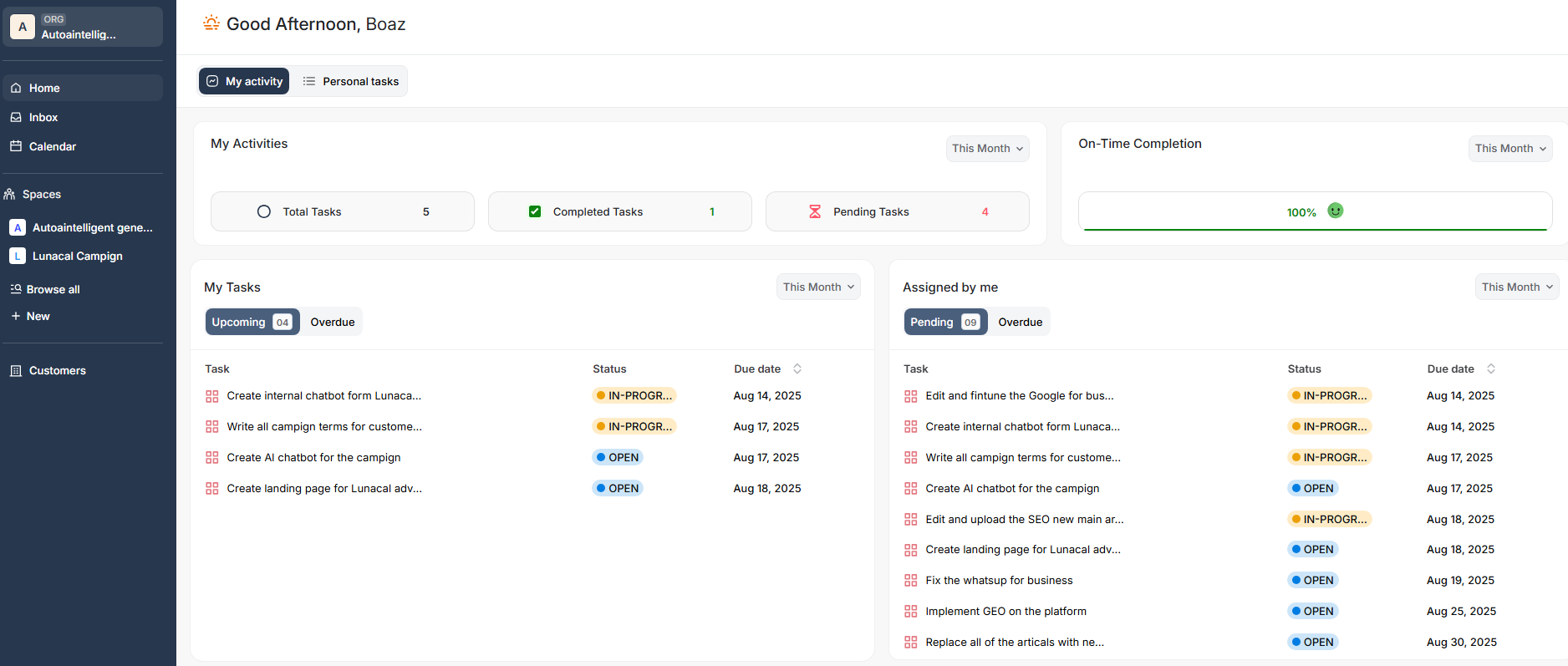Expand On-Time Completion This Month dropdown
Image resolution: width=1568 pixels, height=666 pixels.
click(x=1509, y=148)
